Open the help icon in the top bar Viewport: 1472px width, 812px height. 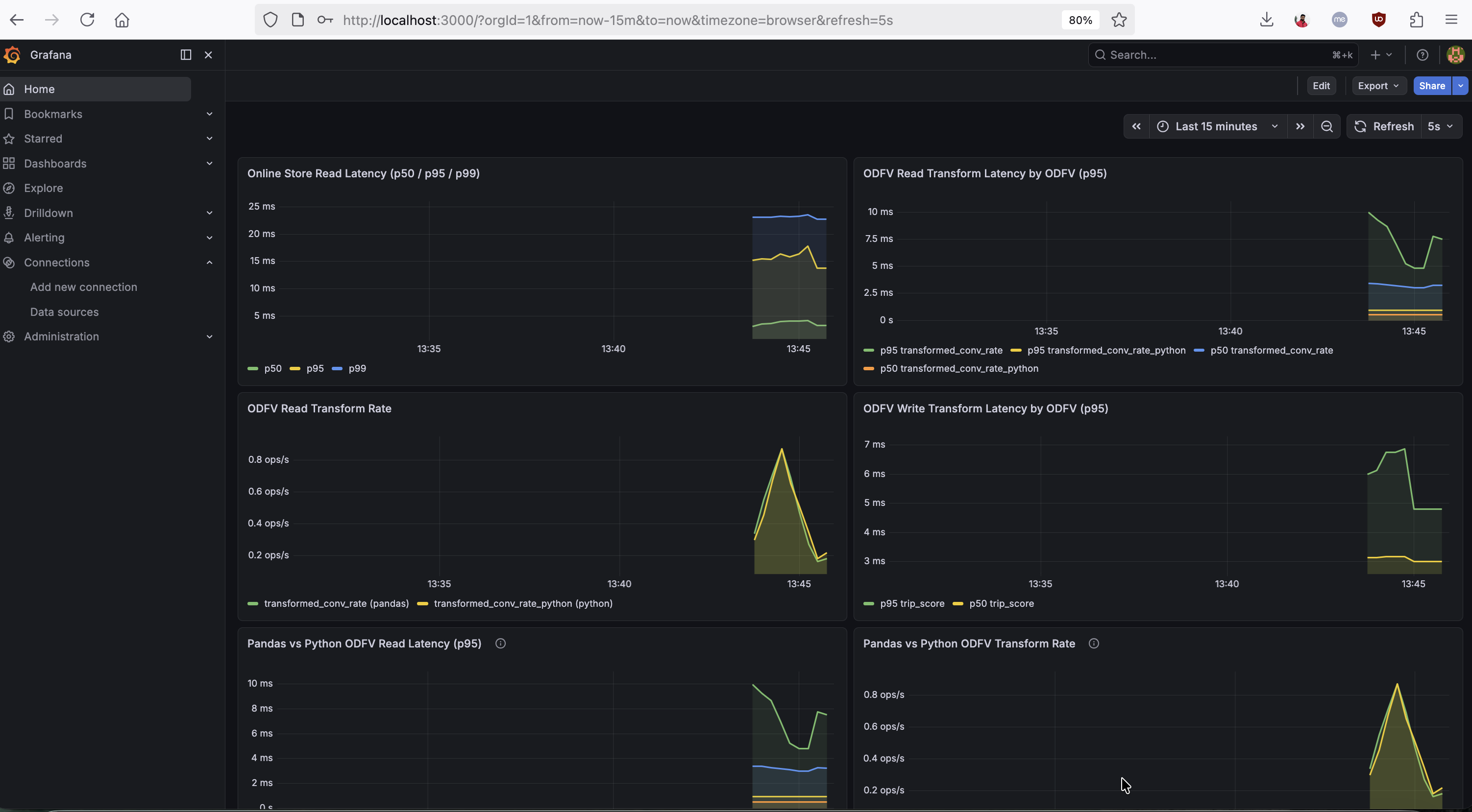click(1423, 54)
